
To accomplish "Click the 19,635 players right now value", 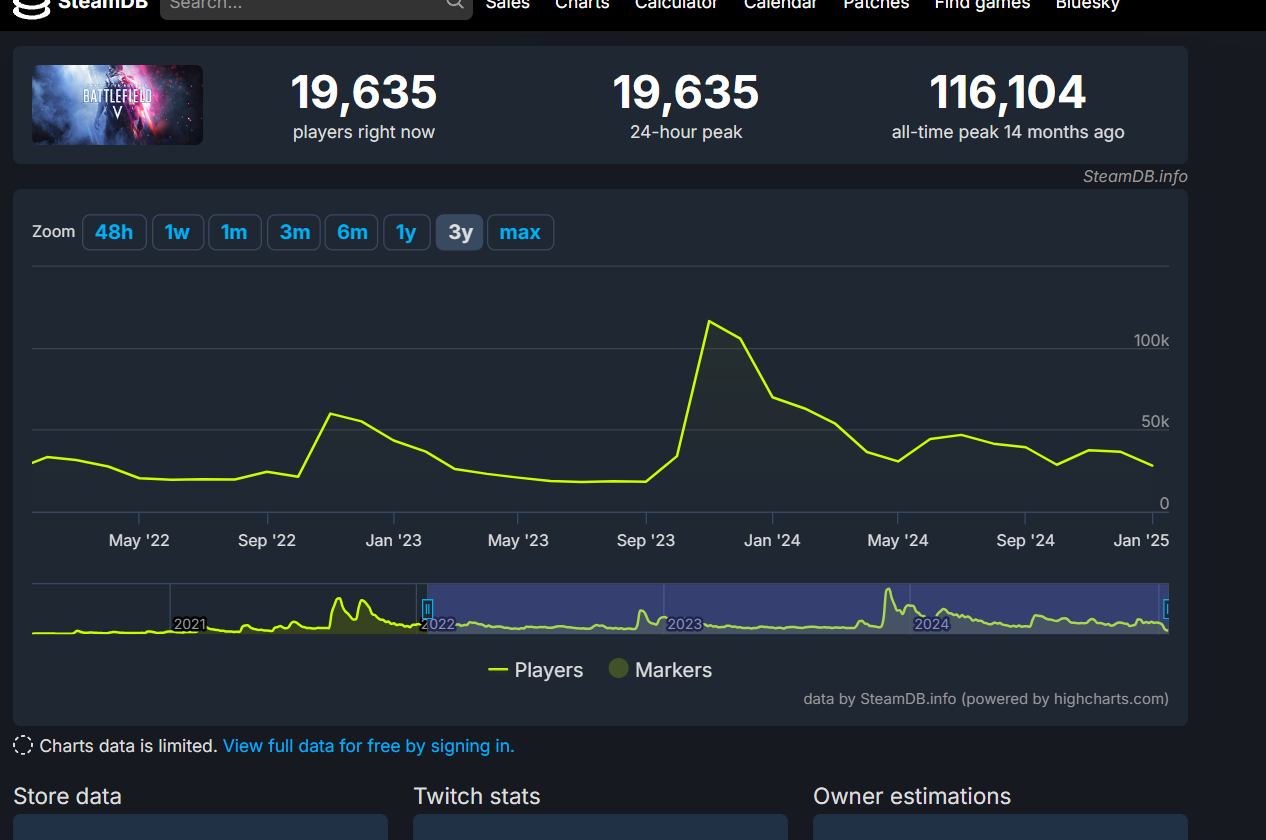I will (x=364, y=92).
